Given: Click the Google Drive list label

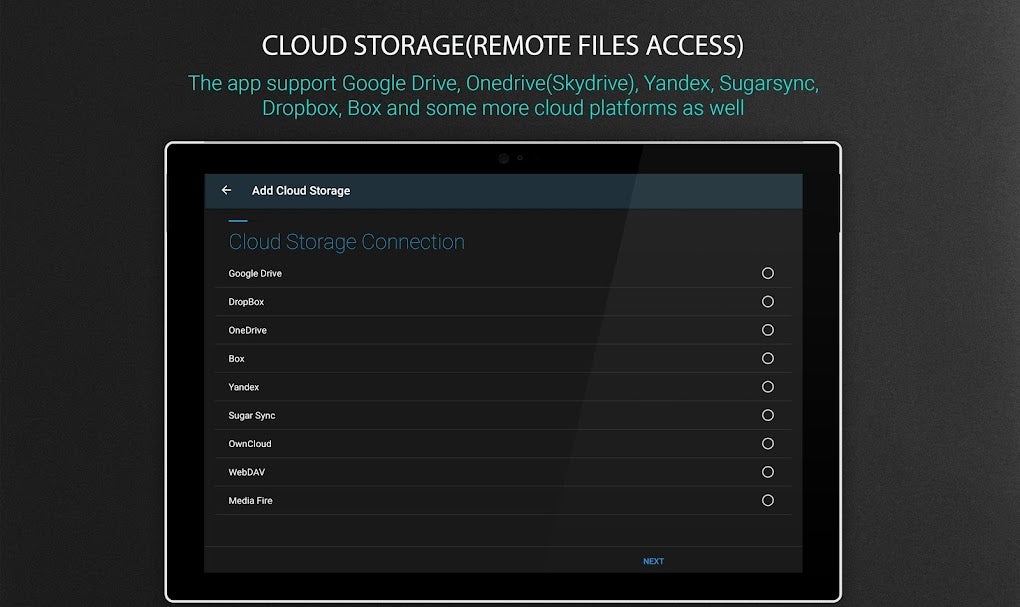Looking at the screenshot, I should [x=255, y=273].
